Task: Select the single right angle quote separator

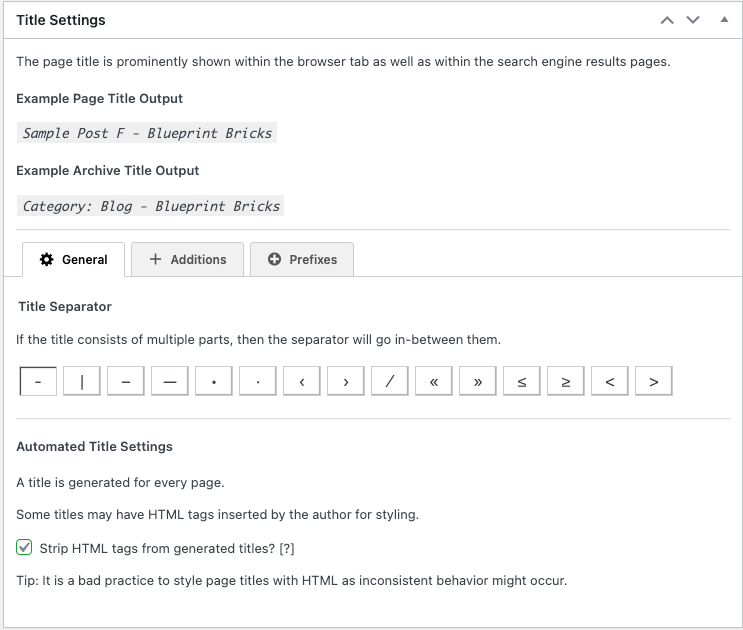Action: pos(346,381)
